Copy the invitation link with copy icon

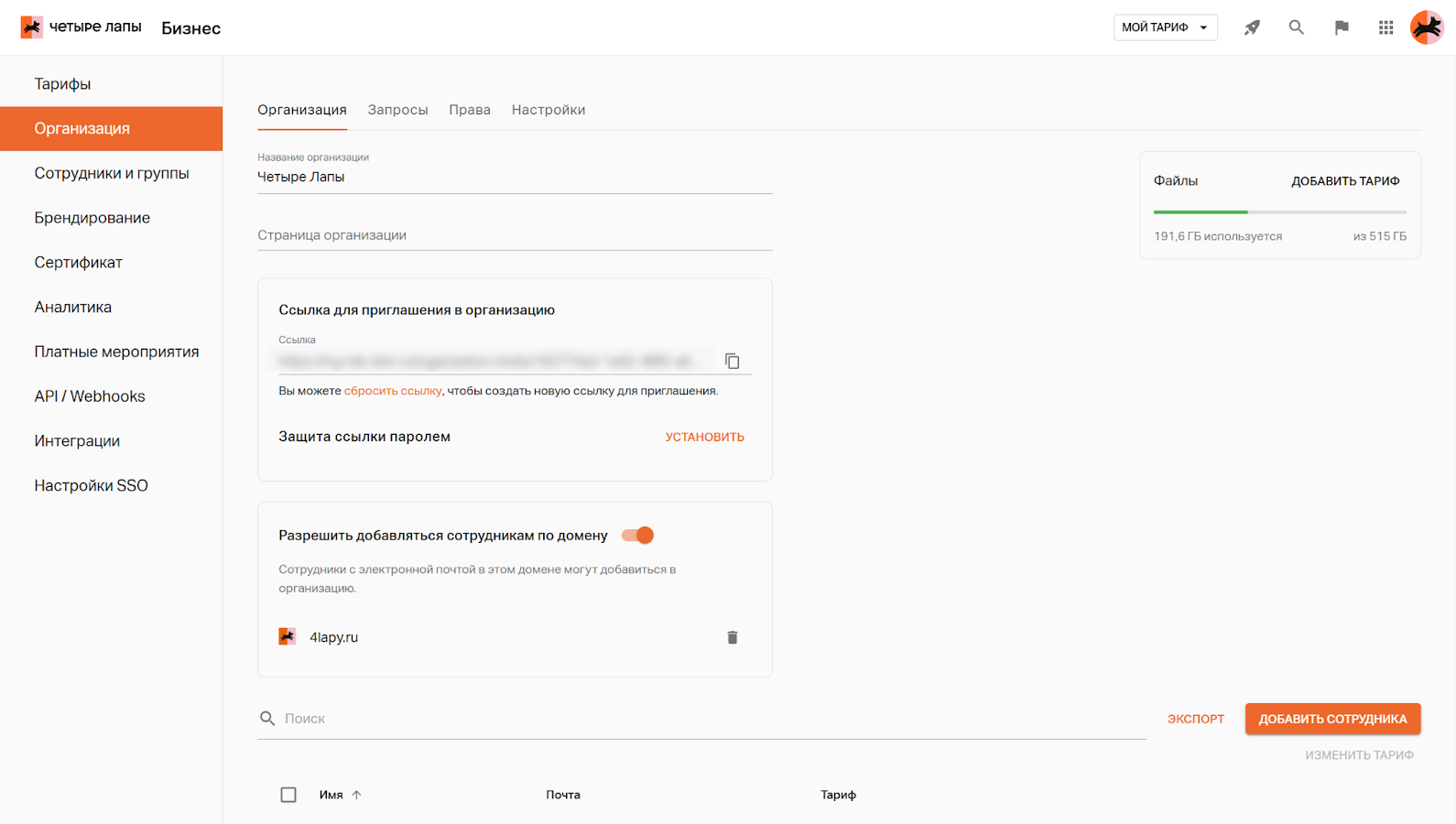733,361
